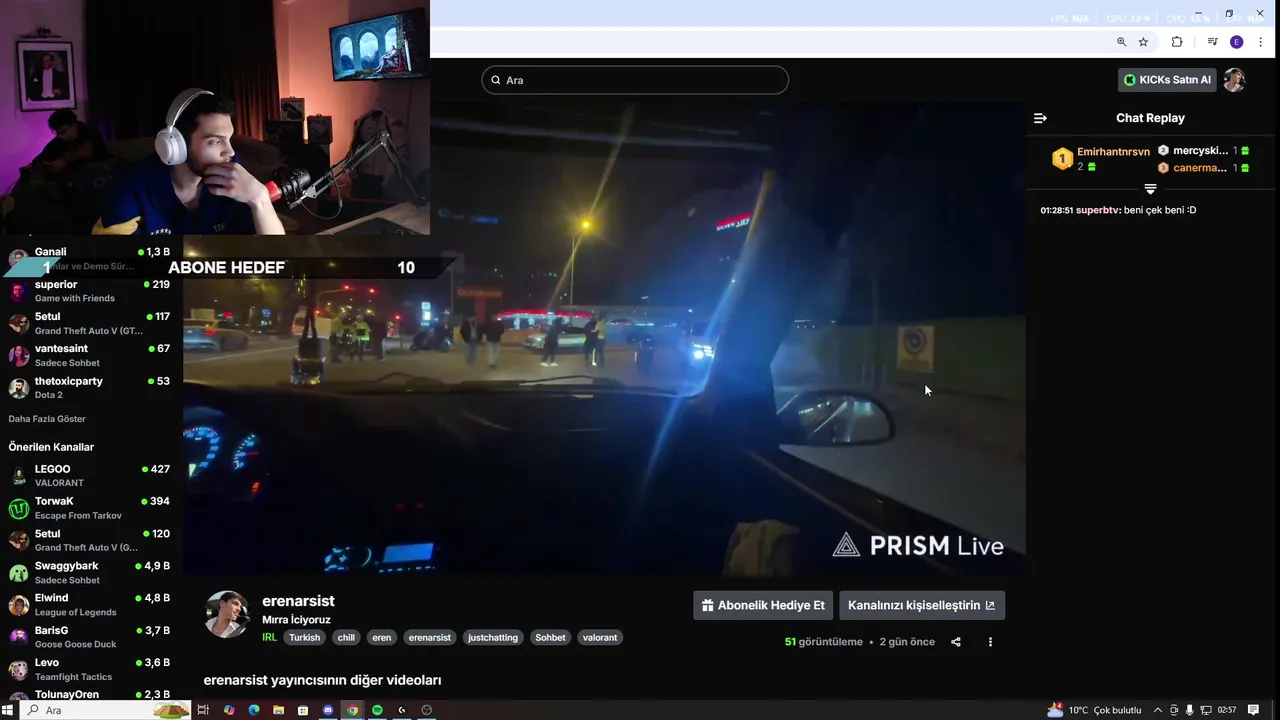Image resolution: width=1280 pixels, height=720 pixels.
Task: Open the superior channel in the sidebar
Action: [90, 291]
